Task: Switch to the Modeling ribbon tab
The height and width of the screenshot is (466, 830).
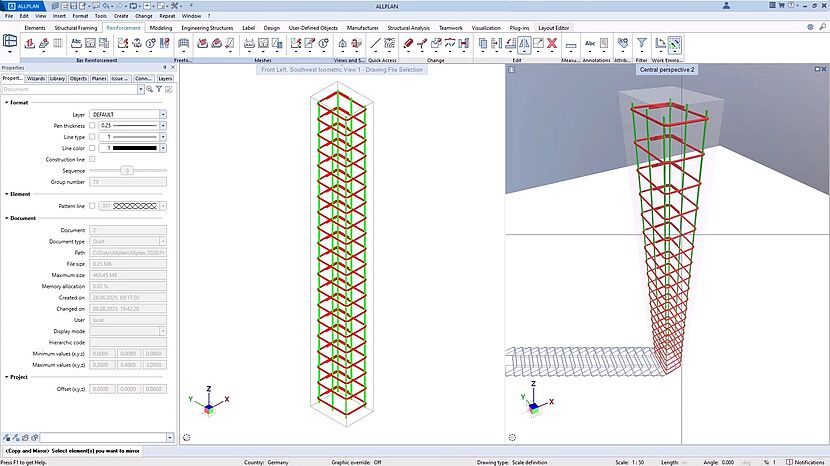Action: 161,28
